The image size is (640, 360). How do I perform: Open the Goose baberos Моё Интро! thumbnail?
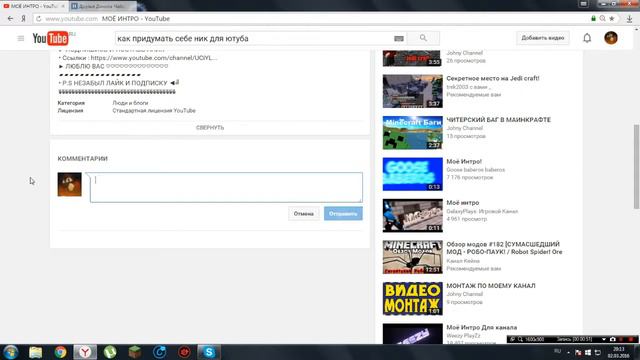coord(413,174)
